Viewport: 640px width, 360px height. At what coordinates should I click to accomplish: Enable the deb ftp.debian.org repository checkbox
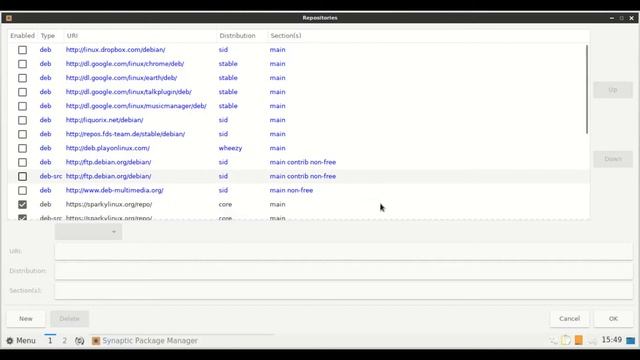pyautogui.click(x=22, y=162)
